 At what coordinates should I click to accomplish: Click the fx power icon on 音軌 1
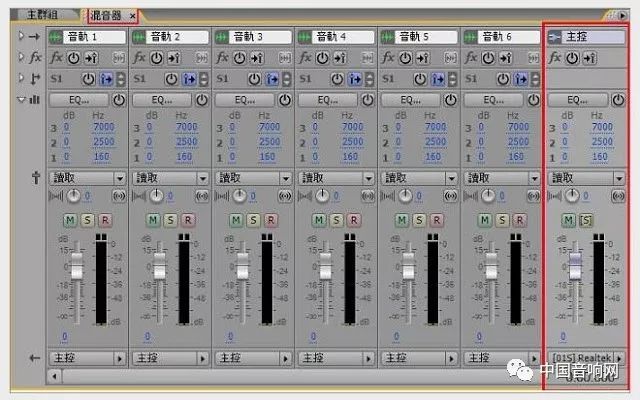(73, 58)
